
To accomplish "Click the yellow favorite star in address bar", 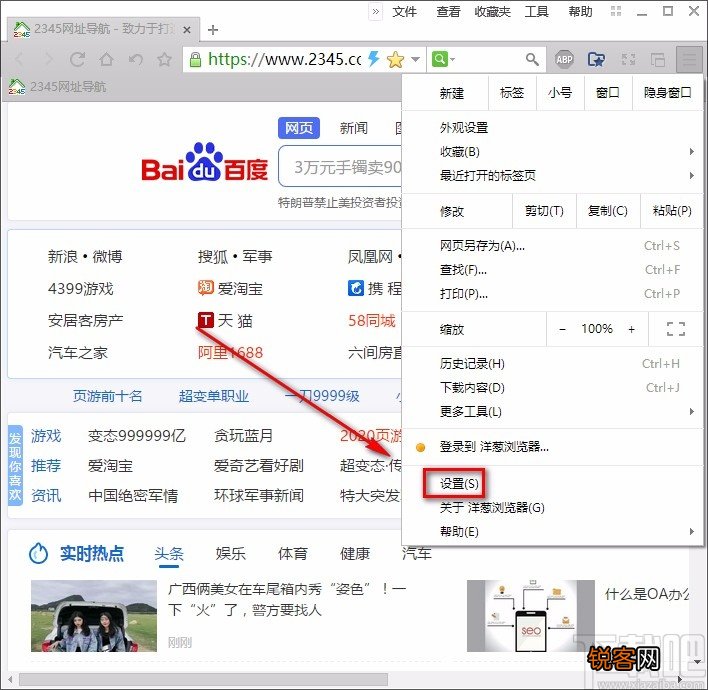I will tap(395, 59).
